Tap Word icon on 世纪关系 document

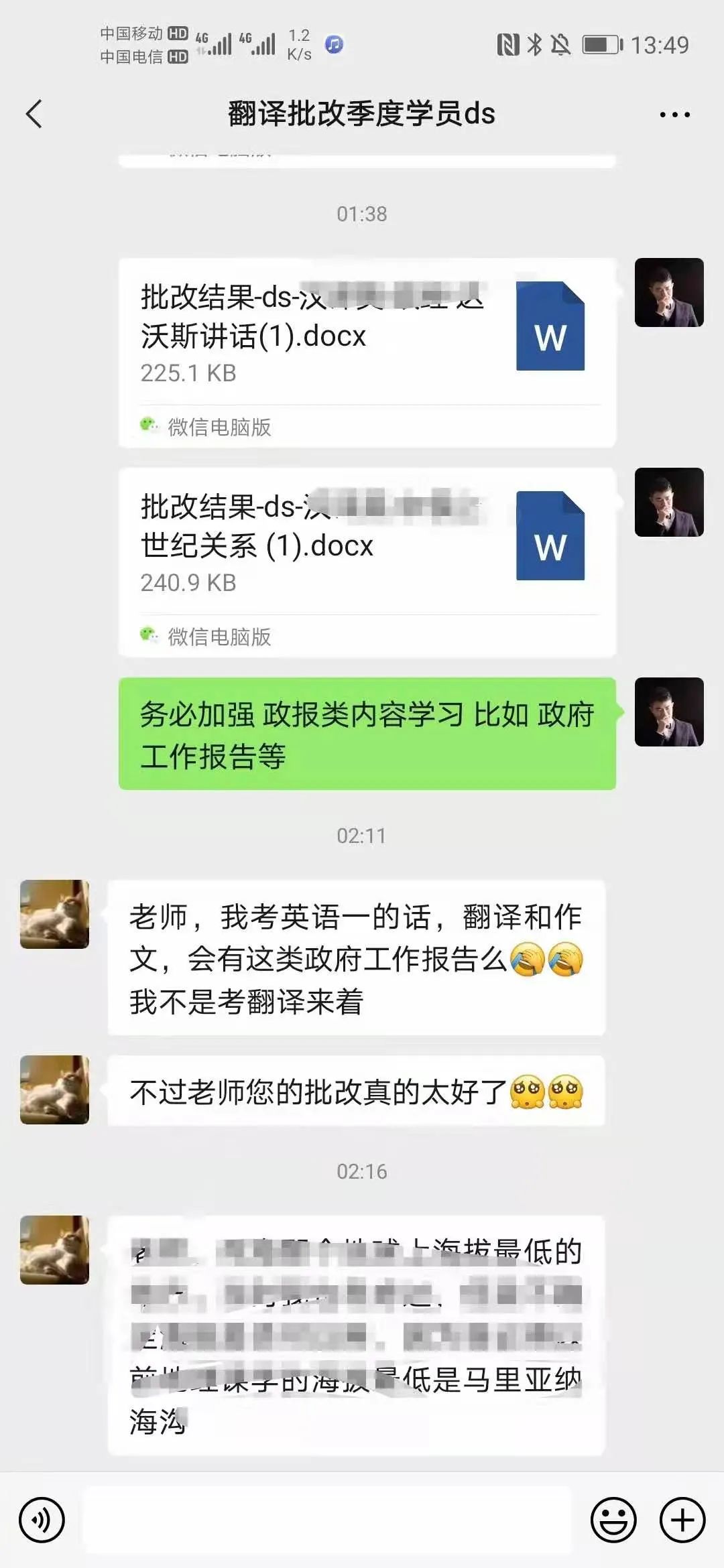point(550,536)
